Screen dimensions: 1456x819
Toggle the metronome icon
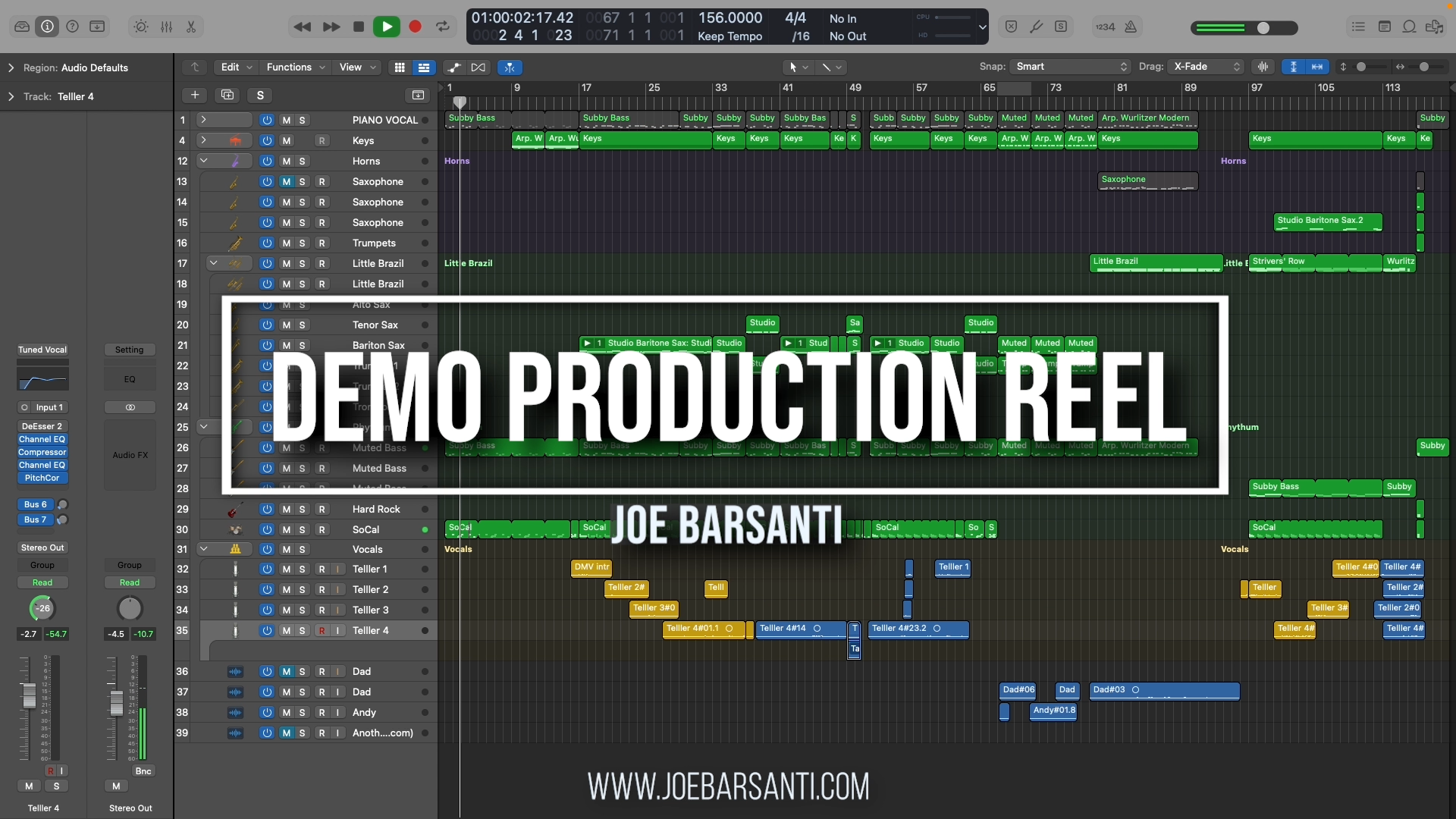1131,27
